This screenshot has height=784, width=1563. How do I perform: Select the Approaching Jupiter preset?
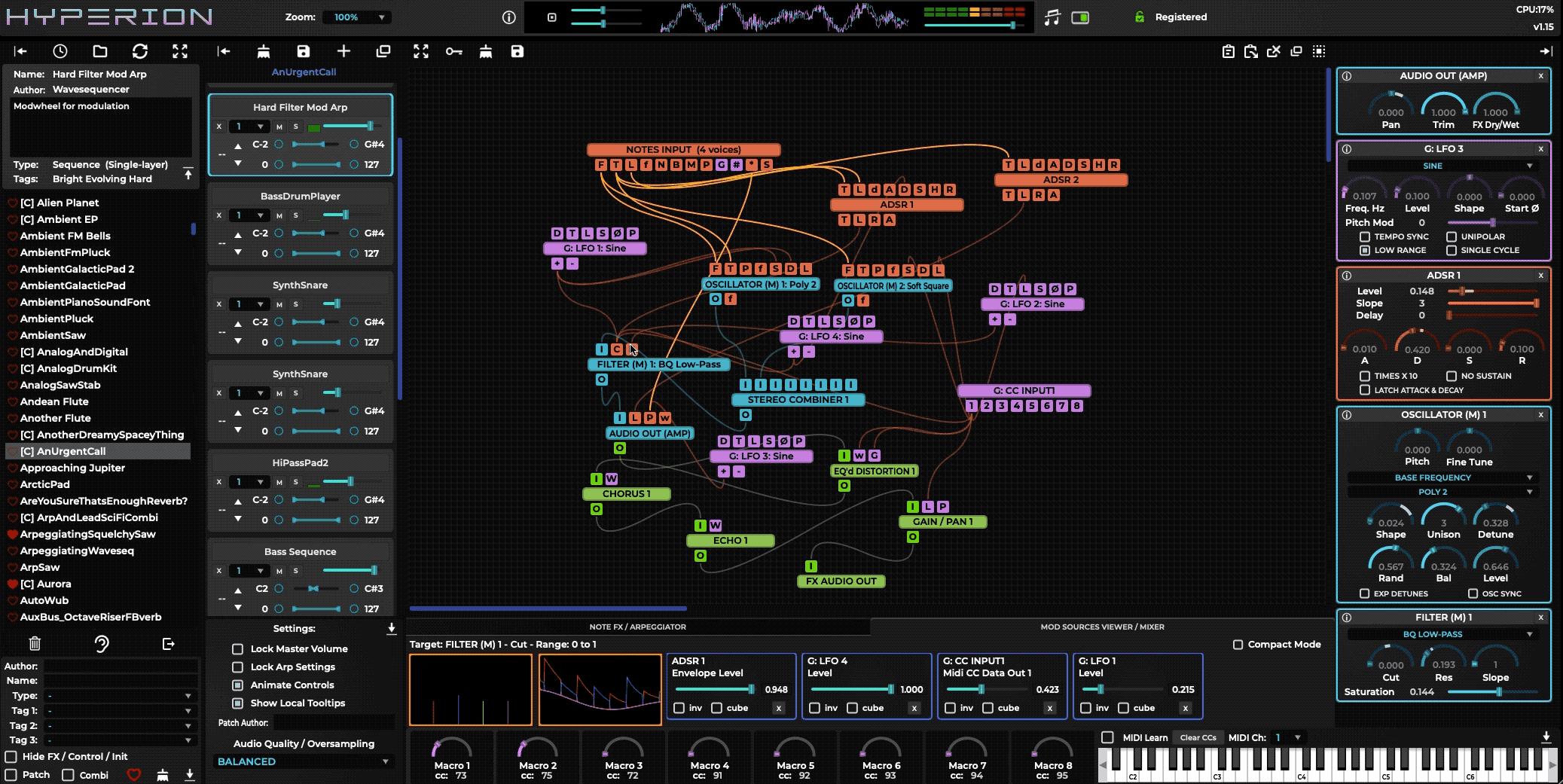click(72, 468)
